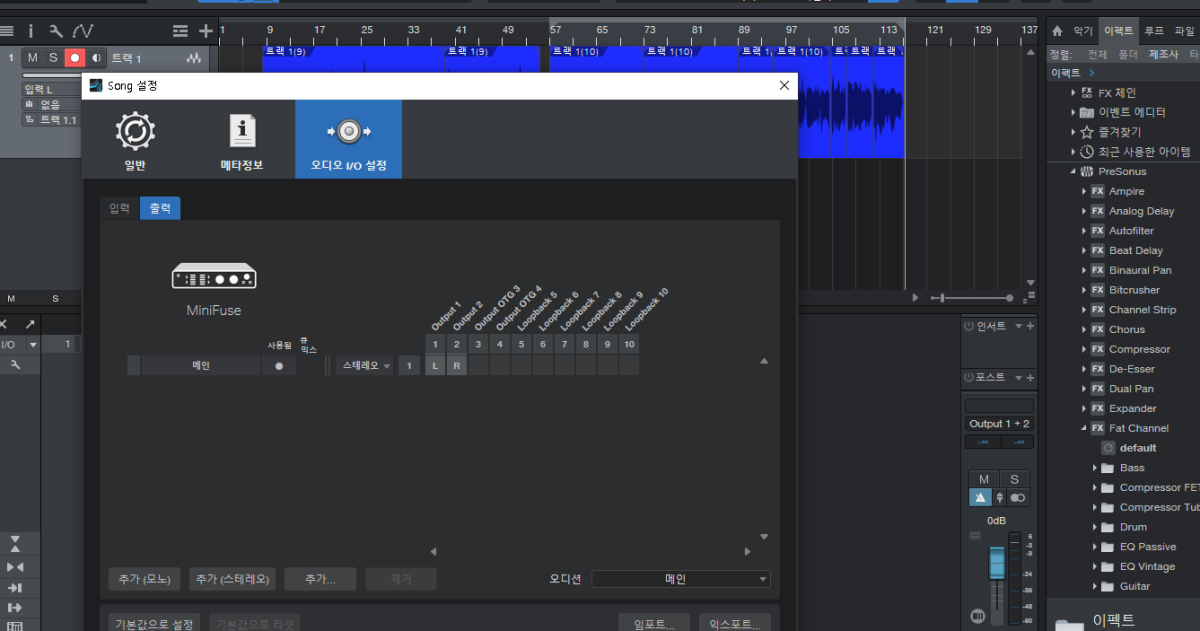
Task: Open the 스테레오 channel format dropdown
Action: tap(364, 366)
